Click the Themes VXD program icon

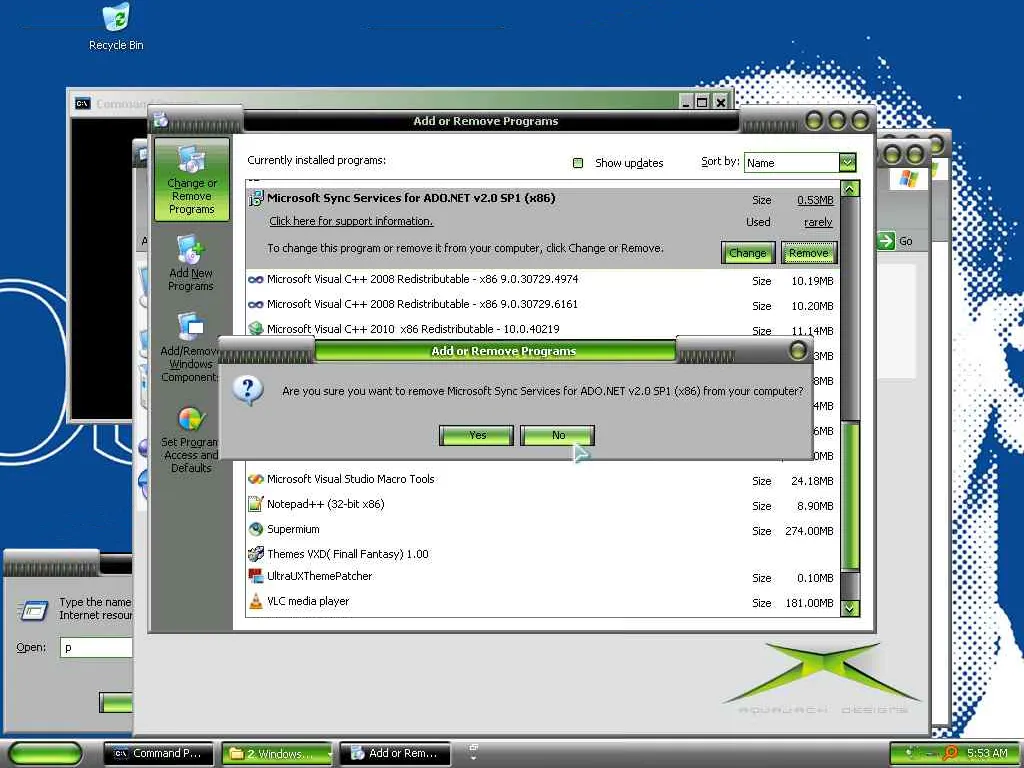tap(256, 554)
